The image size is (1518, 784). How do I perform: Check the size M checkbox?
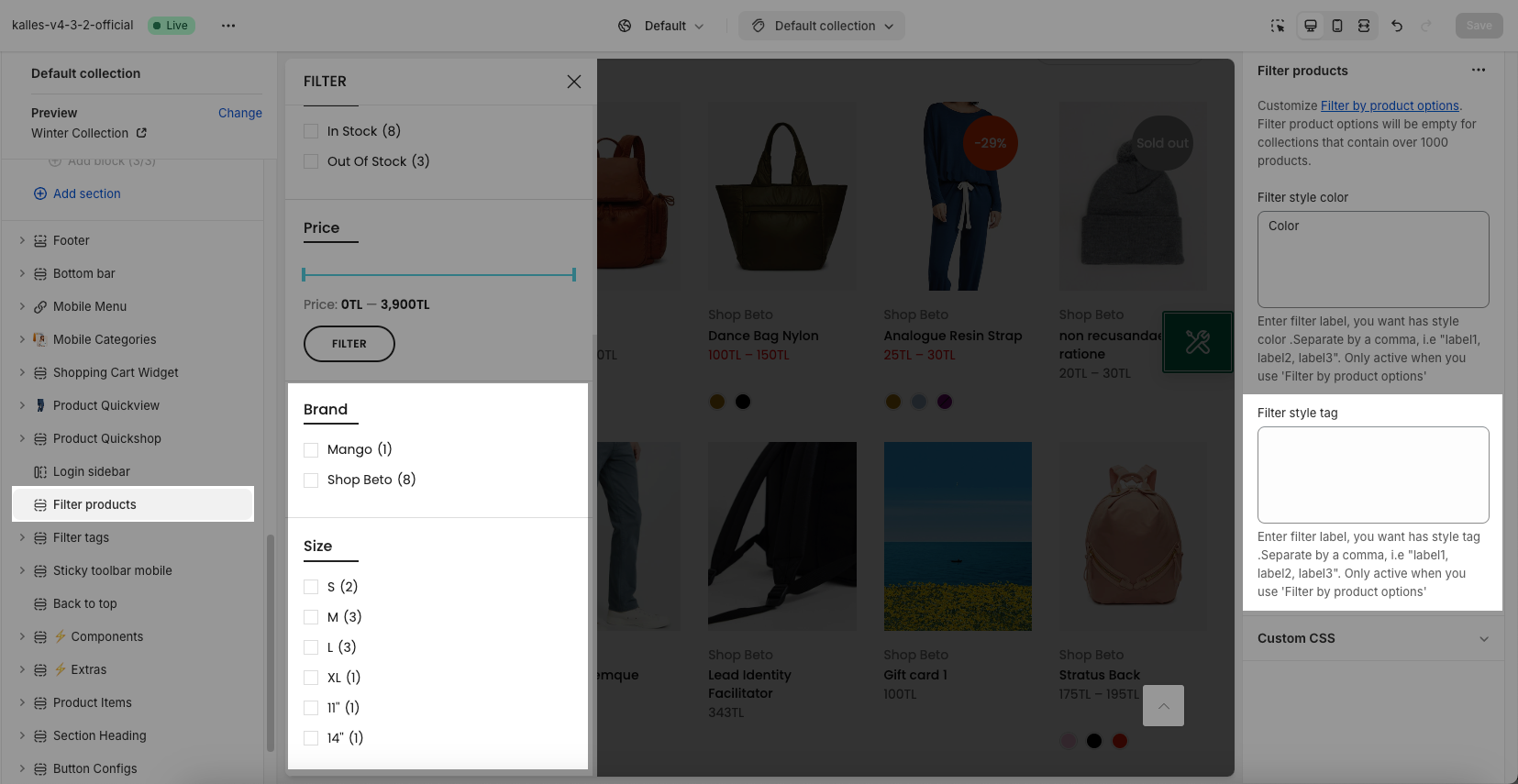click(x=311, y=617)
